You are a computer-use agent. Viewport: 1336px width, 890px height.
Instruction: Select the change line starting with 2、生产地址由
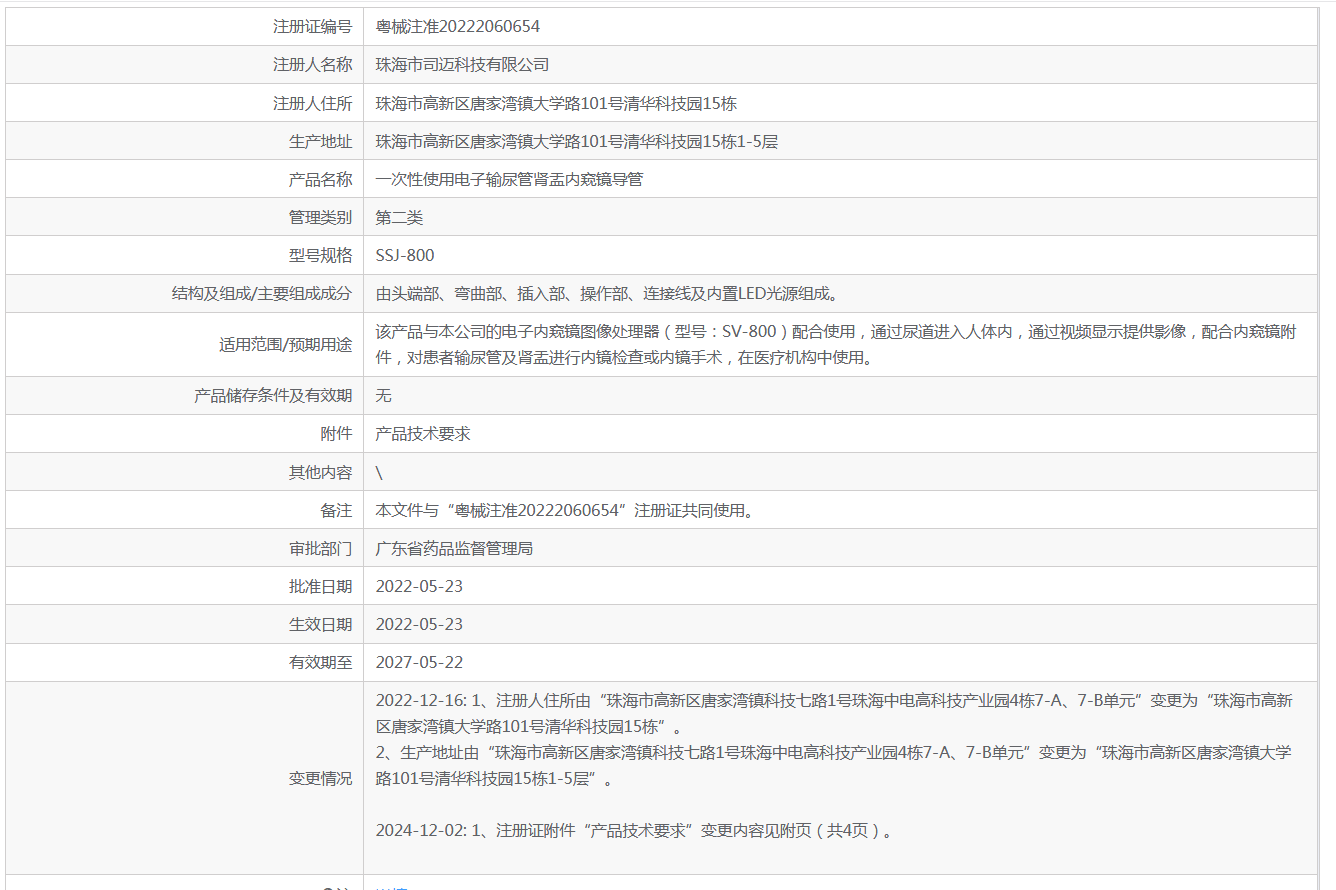pos(834,765)
